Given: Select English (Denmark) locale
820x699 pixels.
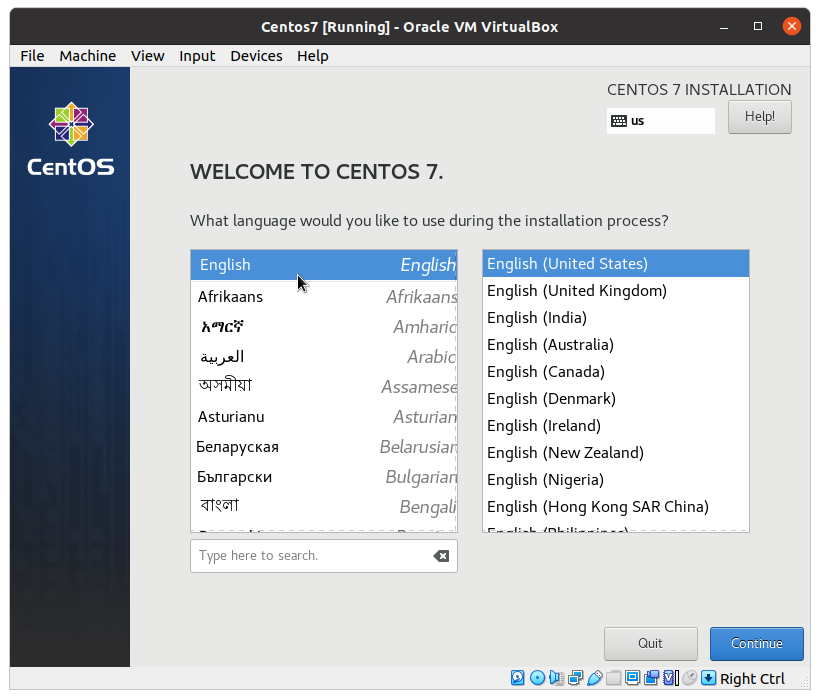Looking at the screenshot, I should (x=616, y=398).
